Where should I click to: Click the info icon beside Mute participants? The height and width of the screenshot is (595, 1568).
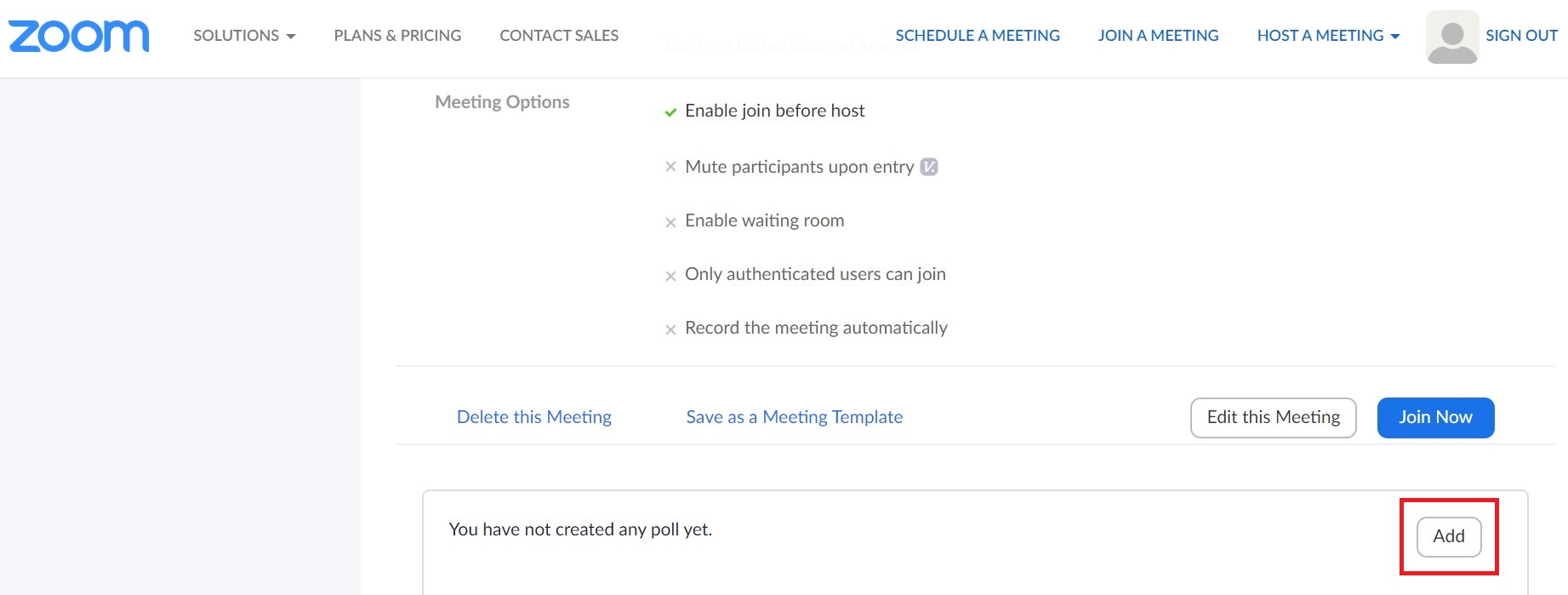pos(929,167)
